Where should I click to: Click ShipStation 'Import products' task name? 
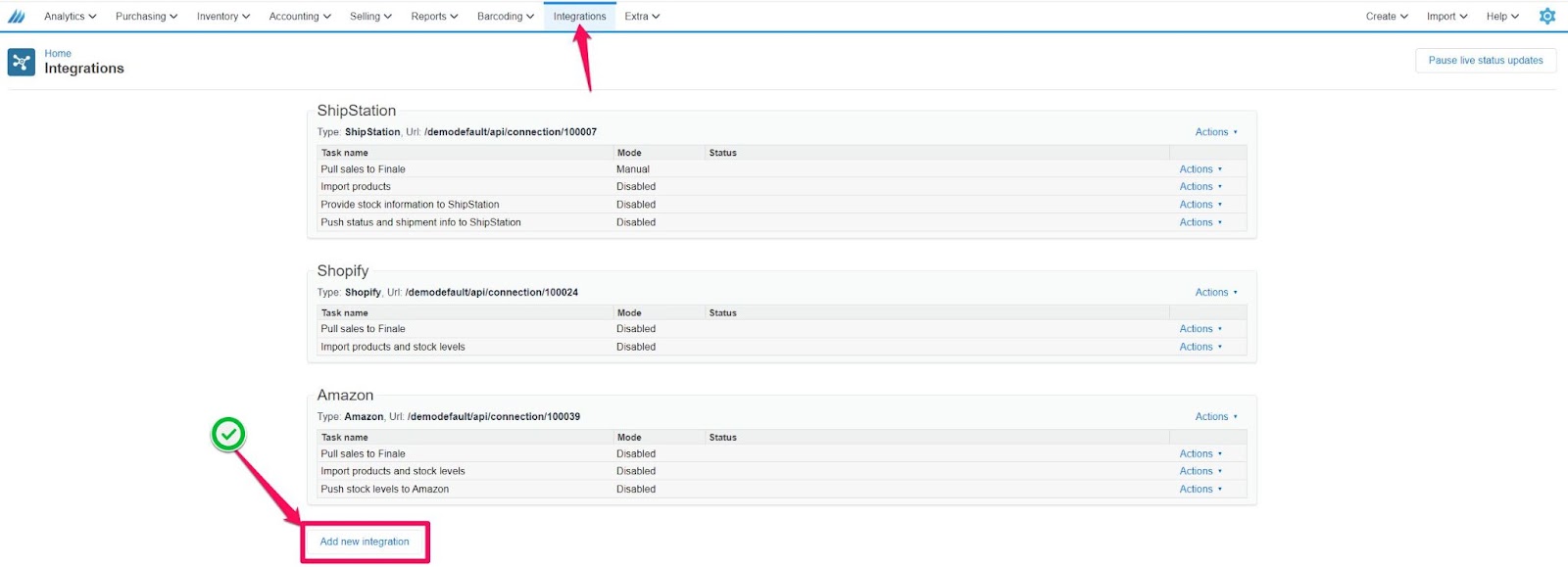[x=356, y=187]
